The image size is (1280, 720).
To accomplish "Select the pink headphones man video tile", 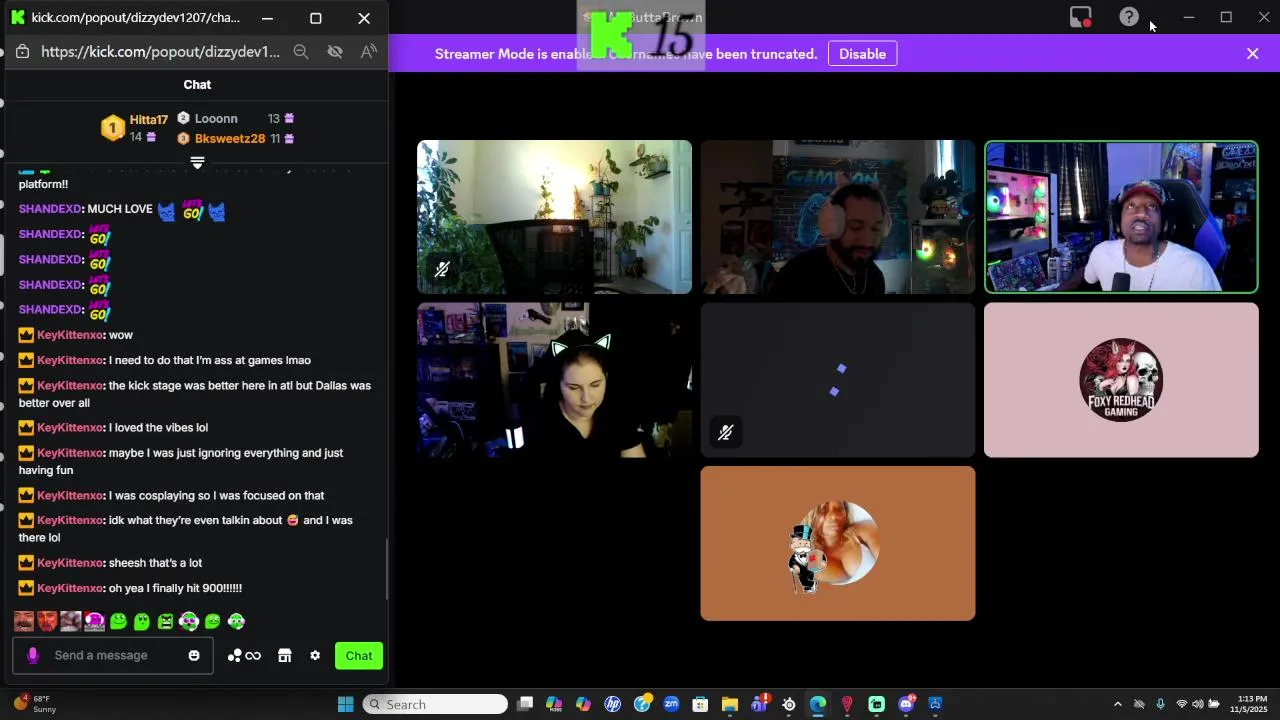I will pos(838,217).
